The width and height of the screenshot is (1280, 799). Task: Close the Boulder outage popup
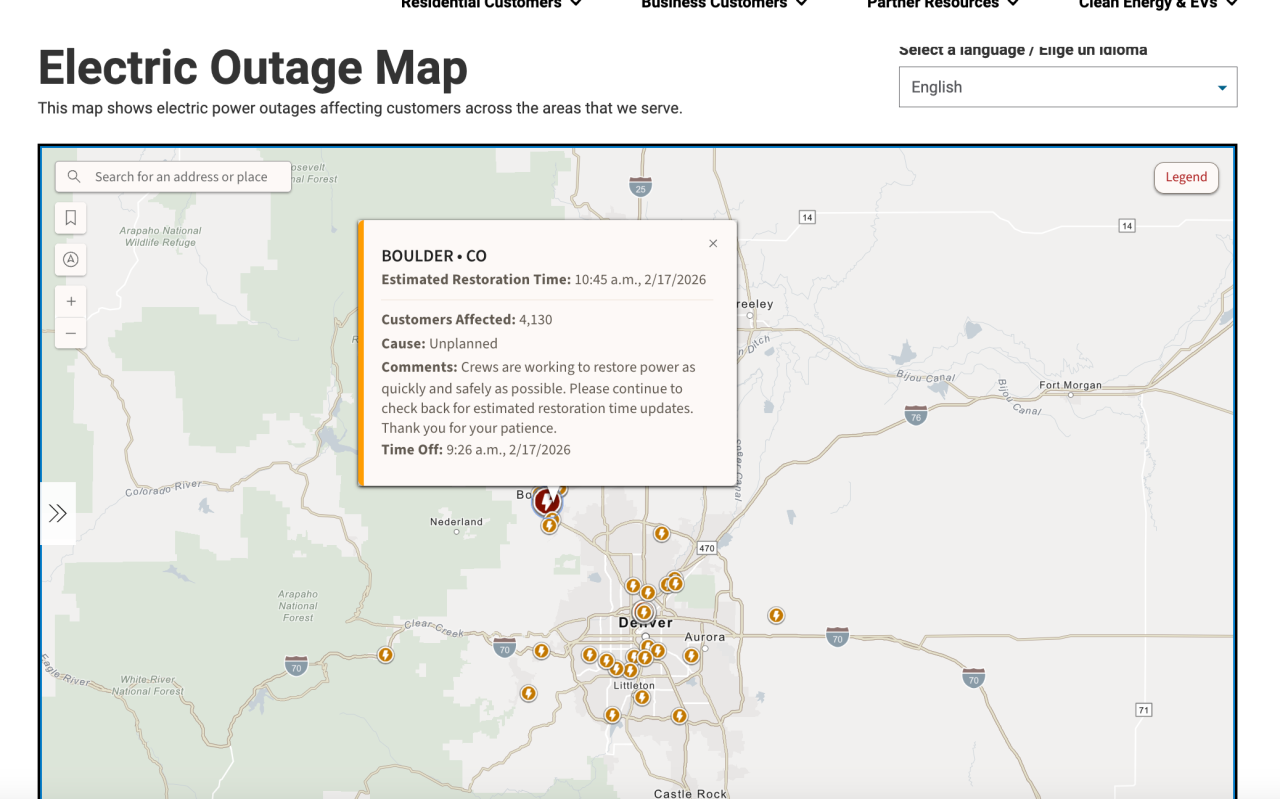(x=713, y=243)
